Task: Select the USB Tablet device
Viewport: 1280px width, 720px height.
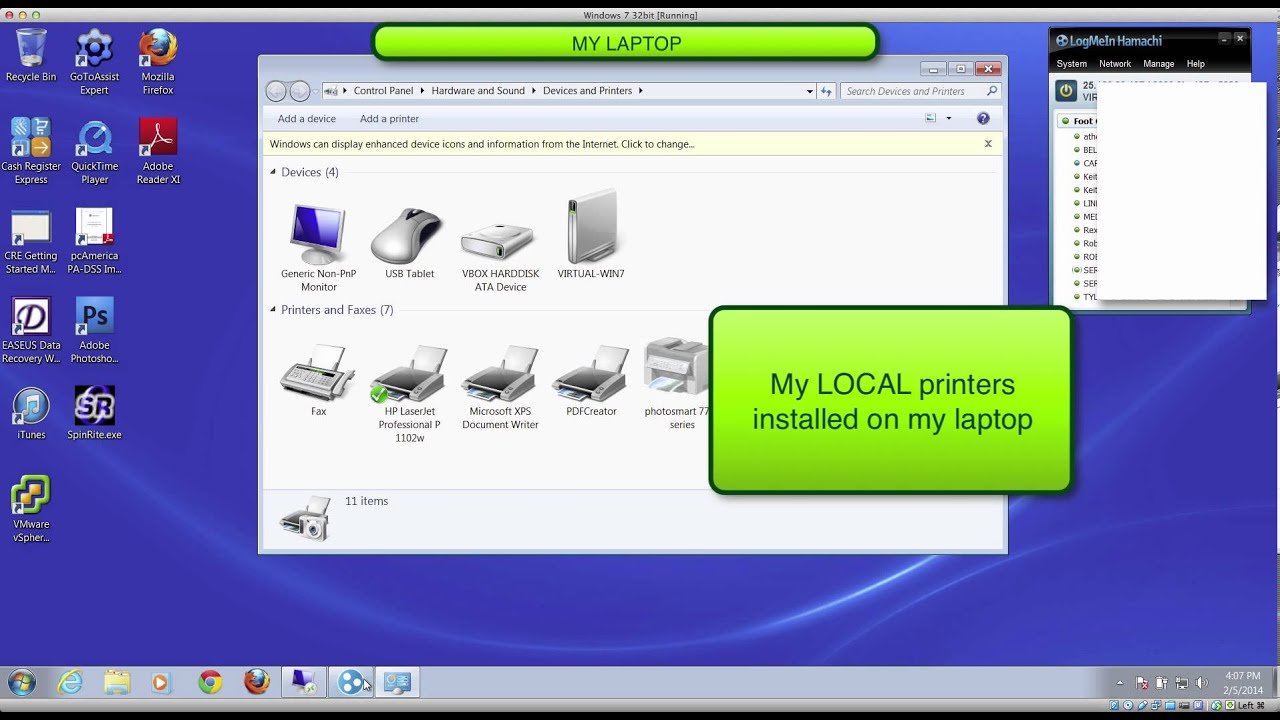Action: [x=409, y=243]
